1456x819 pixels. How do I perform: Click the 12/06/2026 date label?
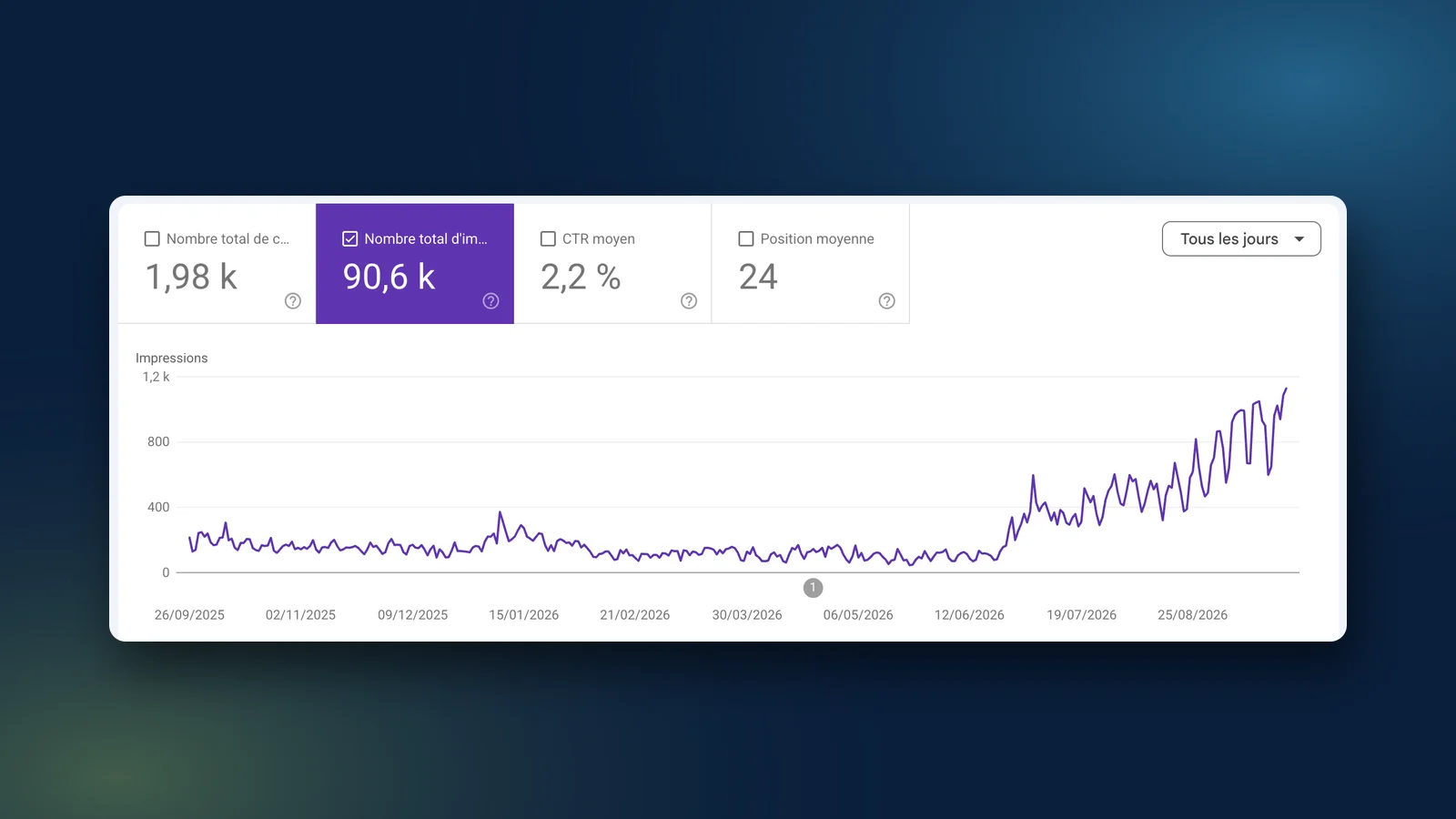969,615
